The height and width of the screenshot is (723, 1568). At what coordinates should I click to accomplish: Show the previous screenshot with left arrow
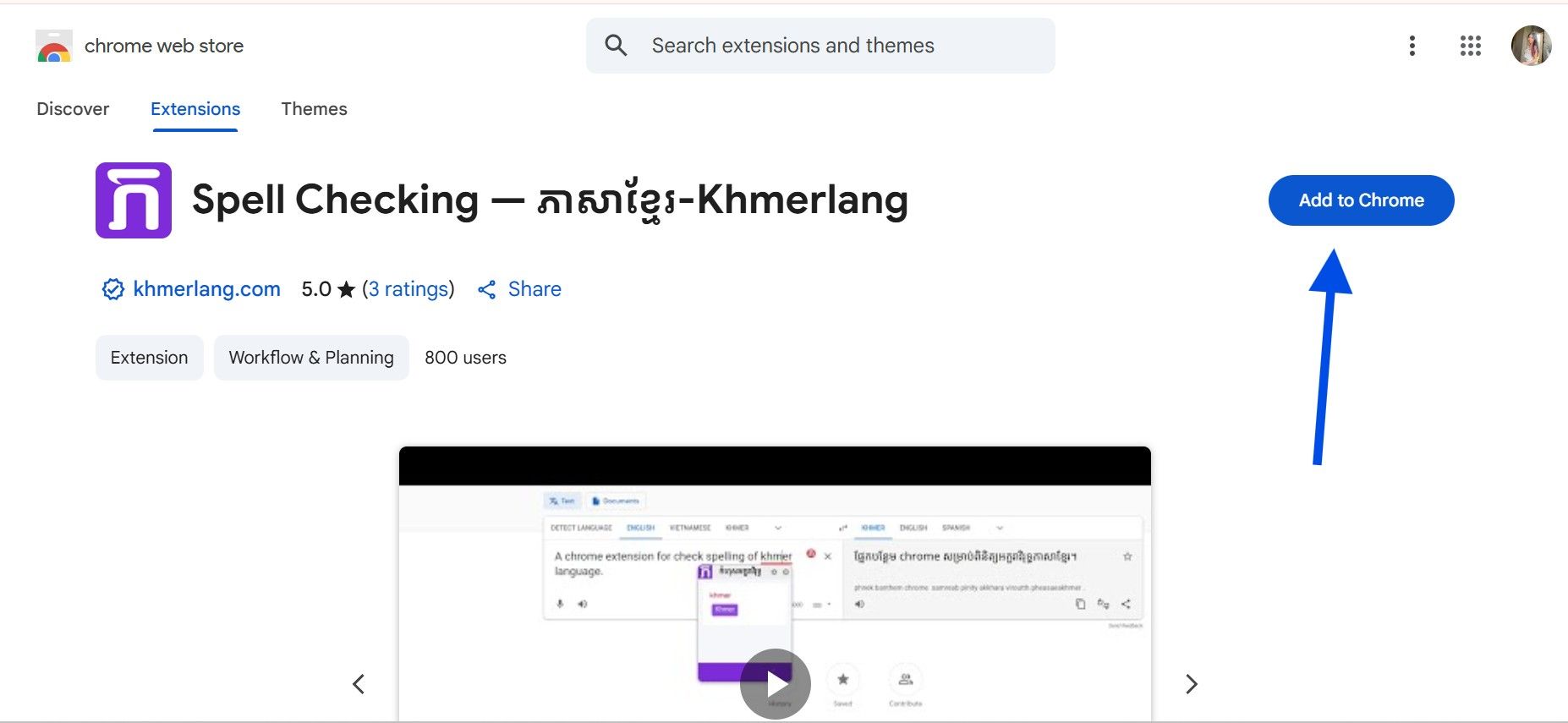tap(359, 684)
